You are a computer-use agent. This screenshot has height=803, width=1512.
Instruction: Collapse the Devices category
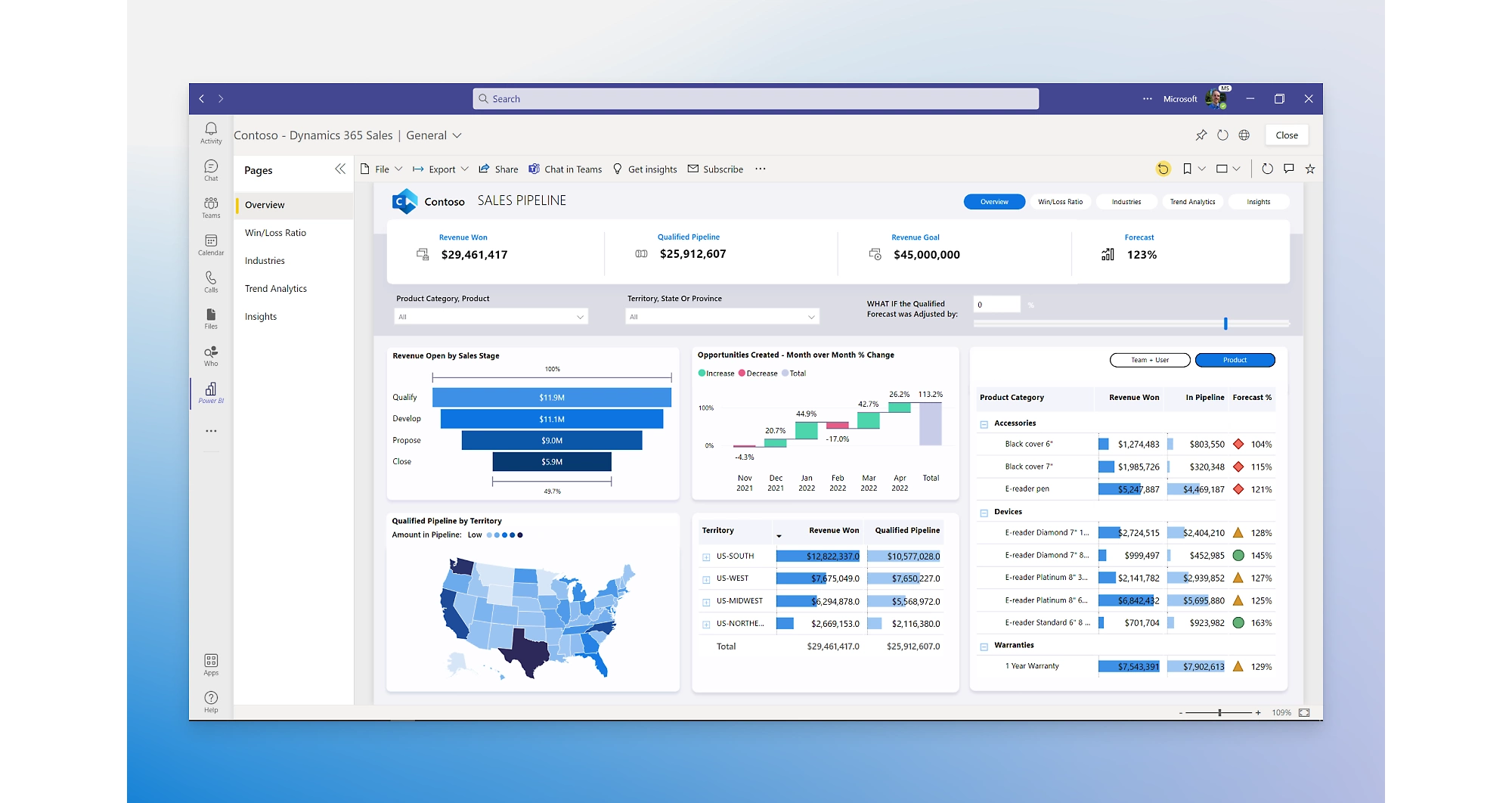(984, 513)
